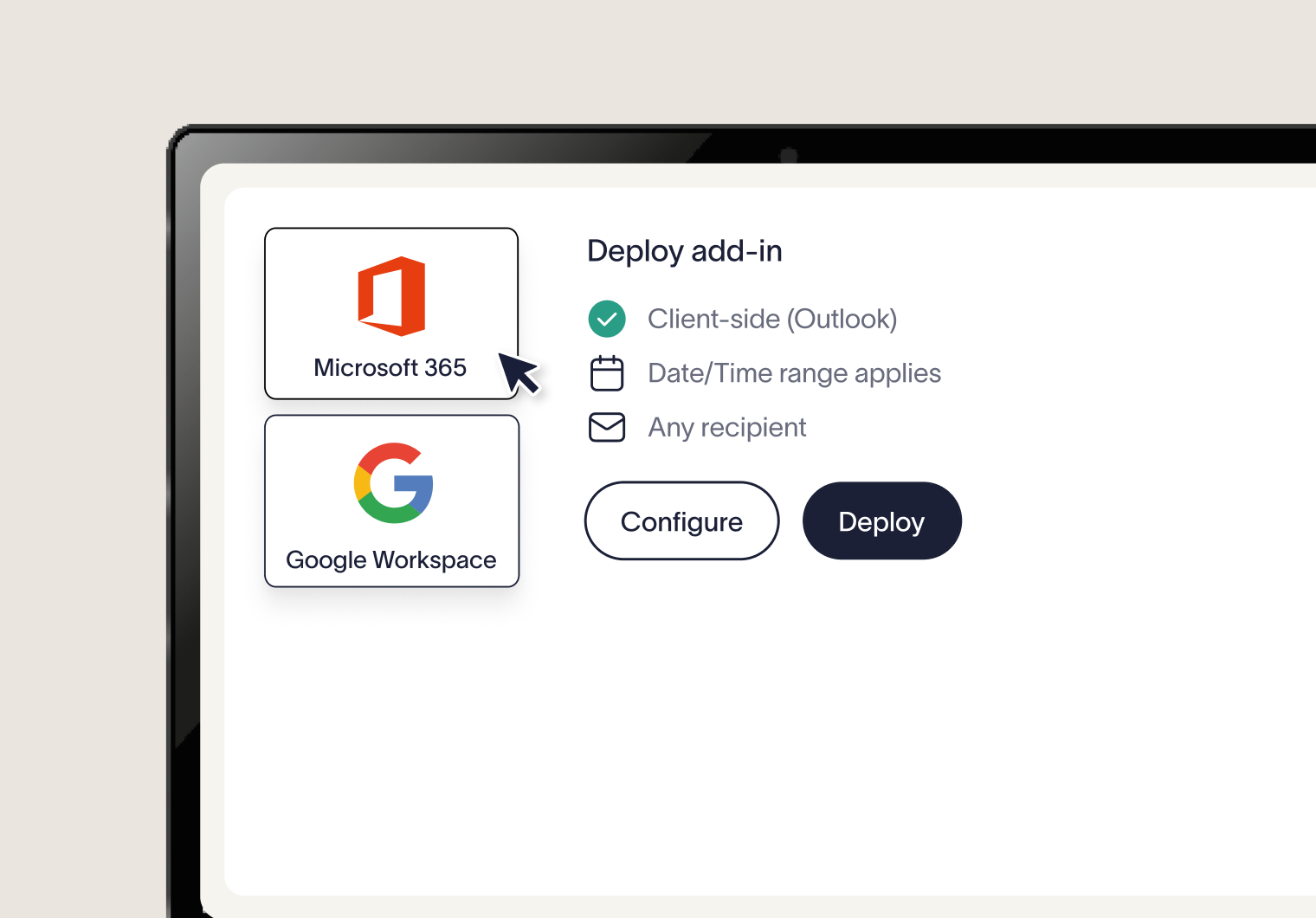Click the 'Client-side (Outlook)' text
The width and height of the screenshot is (1316, 918).
[772, 319]
